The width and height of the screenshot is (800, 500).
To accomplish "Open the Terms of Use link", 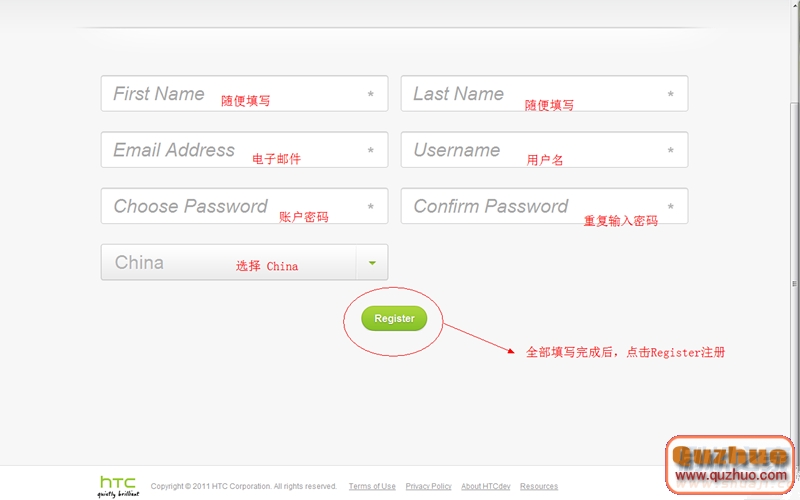I will pos(372,486).
